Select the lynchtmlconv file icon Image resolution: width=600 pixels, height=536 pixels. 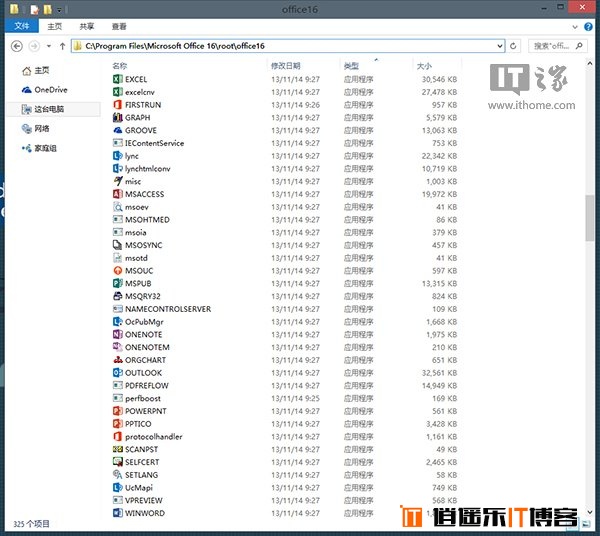(x=117, y=168)
